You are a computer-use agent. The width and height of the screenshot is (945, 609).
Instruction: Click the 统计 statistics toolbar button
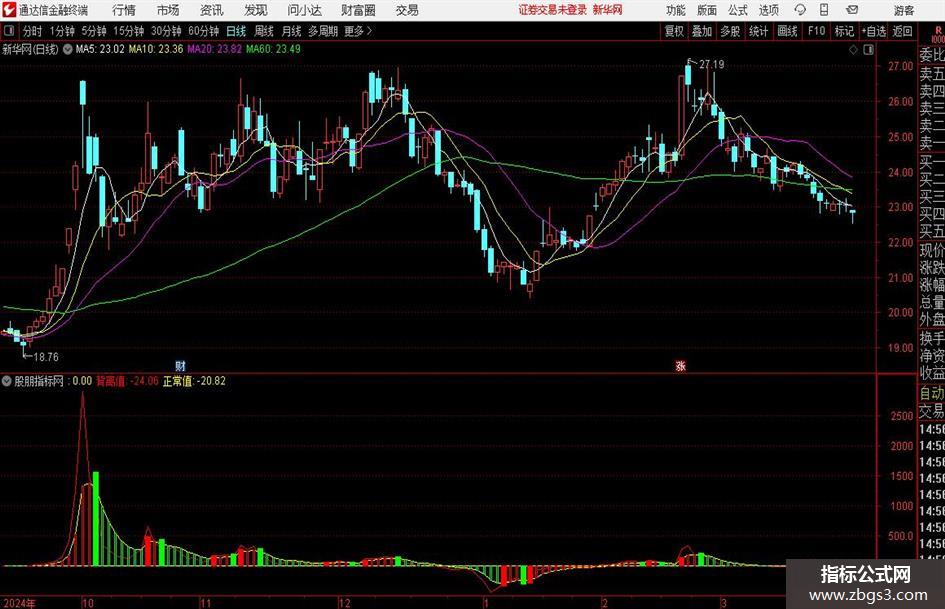tap(758, 31)
